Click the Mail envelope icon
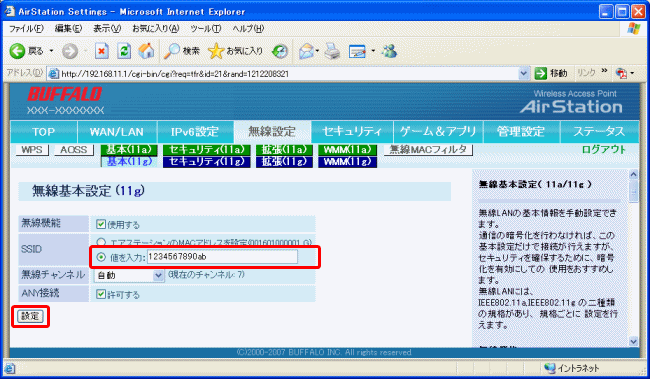The height and width of the screenshot is (379, 650). tap(306, 51)
